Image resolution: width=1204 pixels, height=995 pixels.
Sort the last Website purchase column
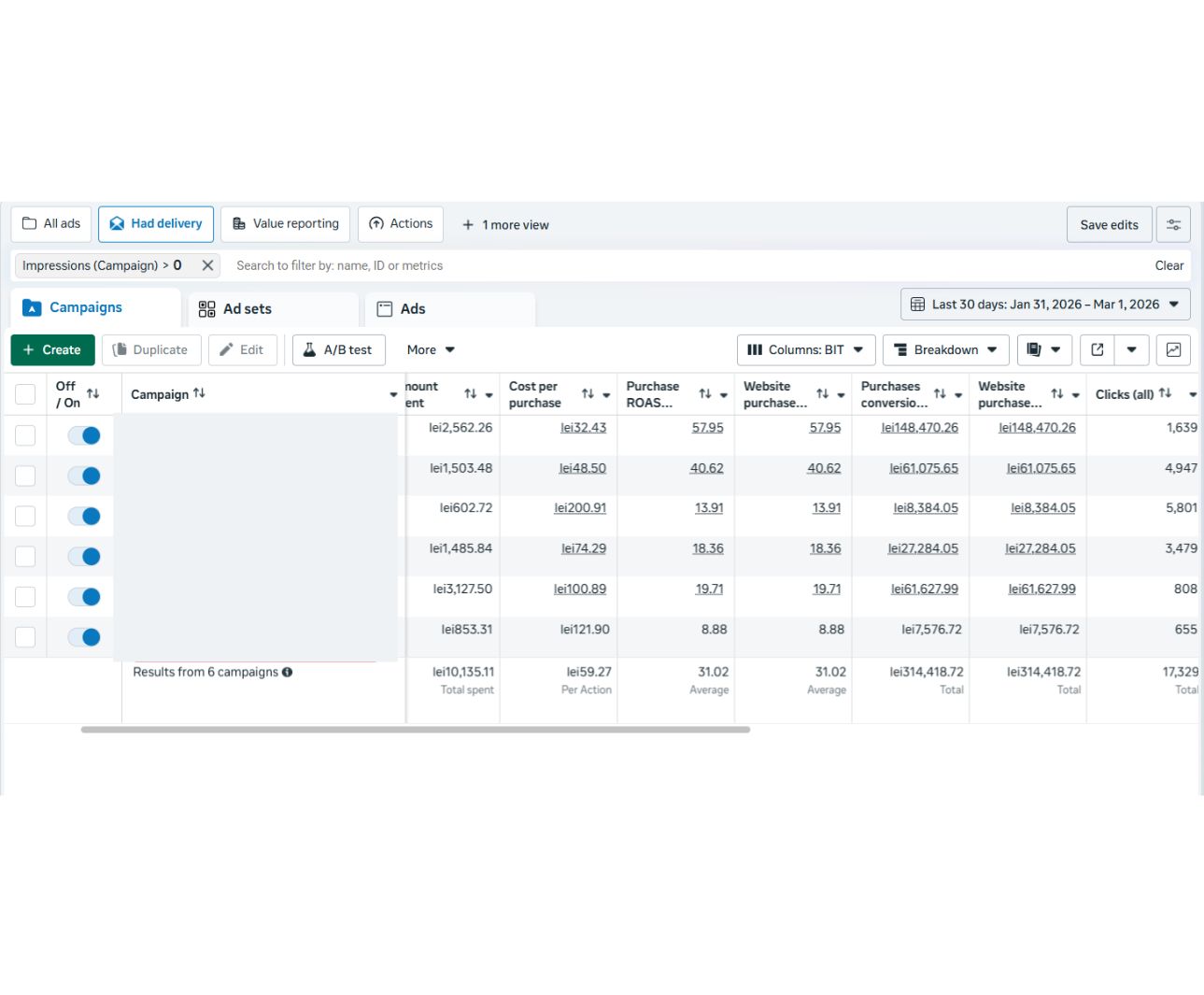[1056, 394]
